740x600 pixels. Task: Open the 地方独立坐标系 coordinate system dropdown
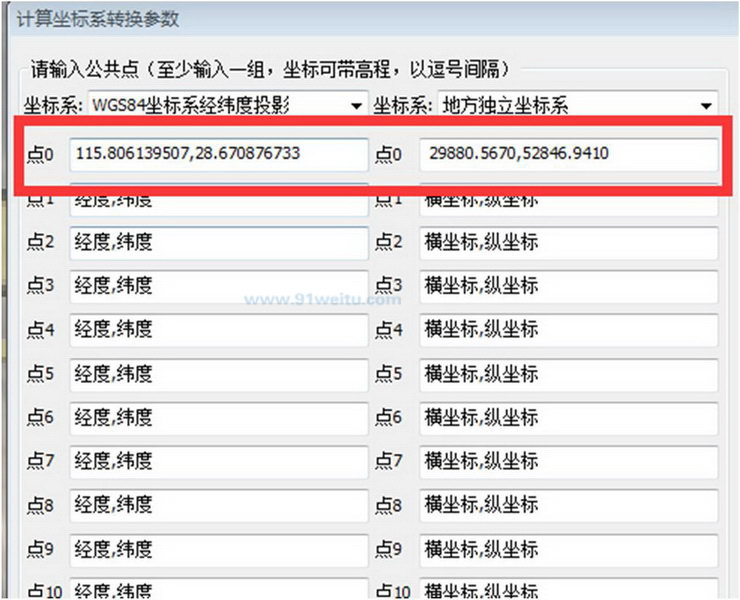pyautogui.click(x=578, y=105)
